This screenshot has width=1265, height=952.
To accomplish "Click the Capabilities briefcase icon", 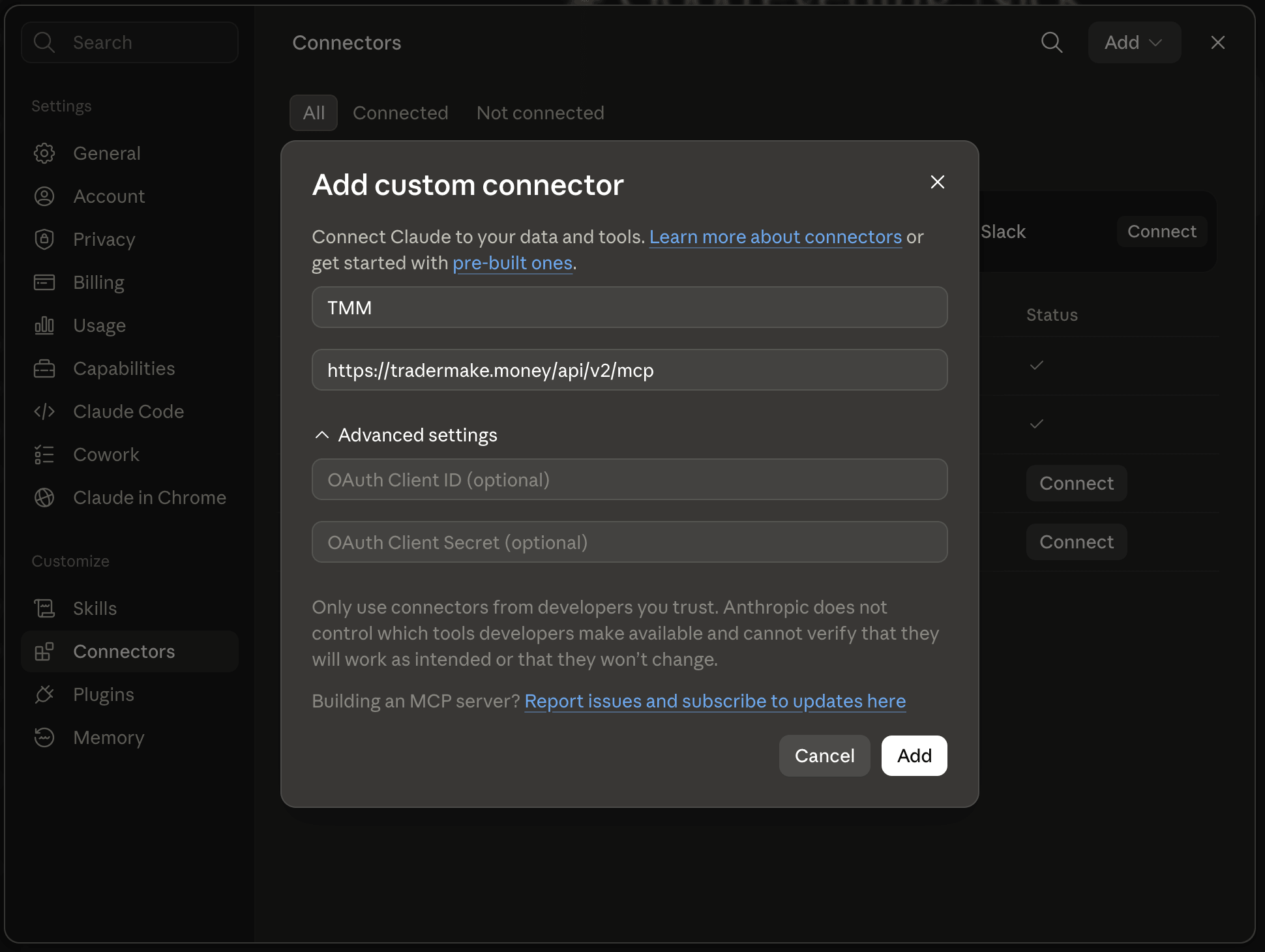I will [44, 368].
